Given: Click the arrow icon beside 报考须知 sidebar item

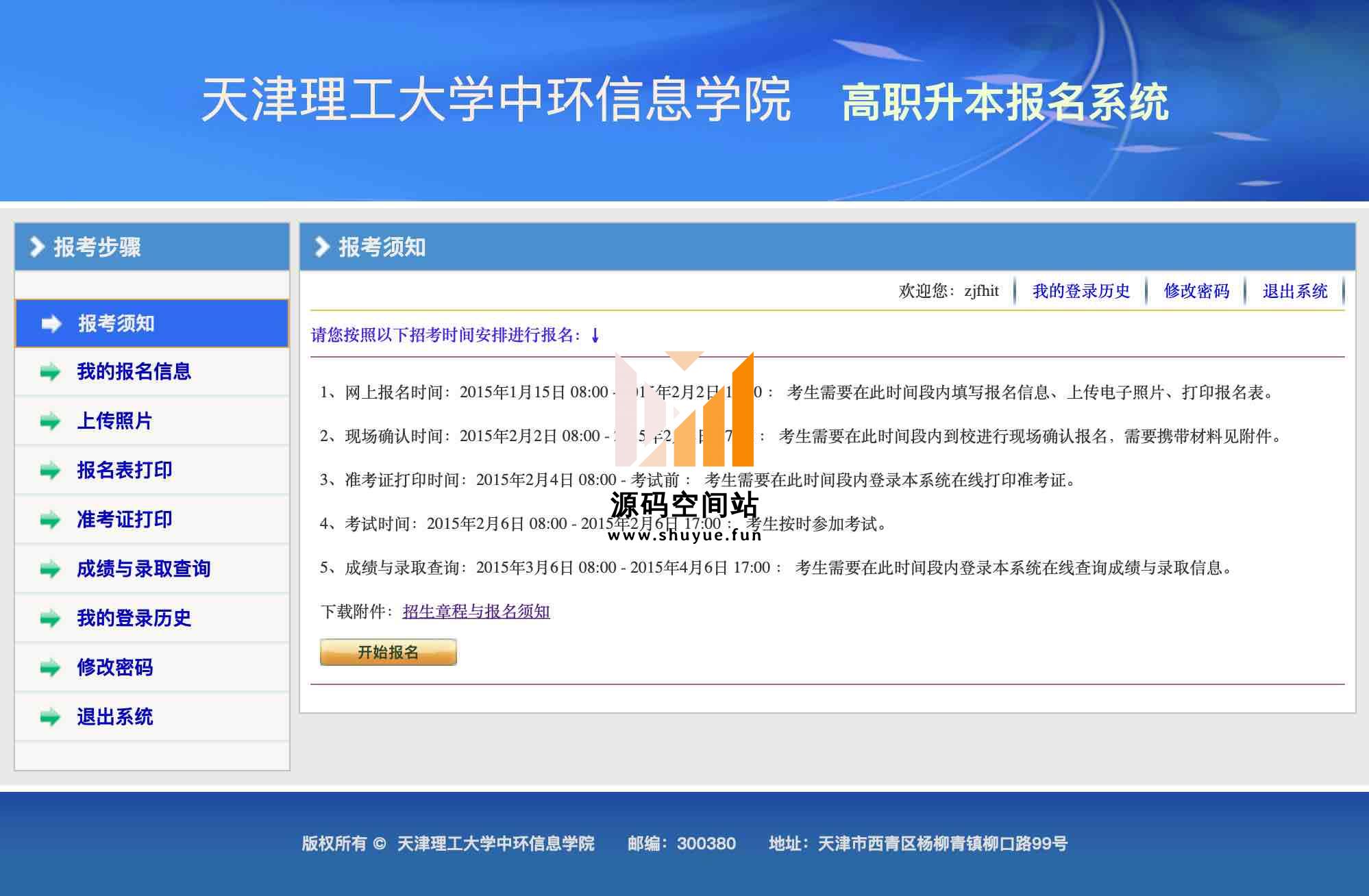Looking at the screenshot, I should pos(51,323).
